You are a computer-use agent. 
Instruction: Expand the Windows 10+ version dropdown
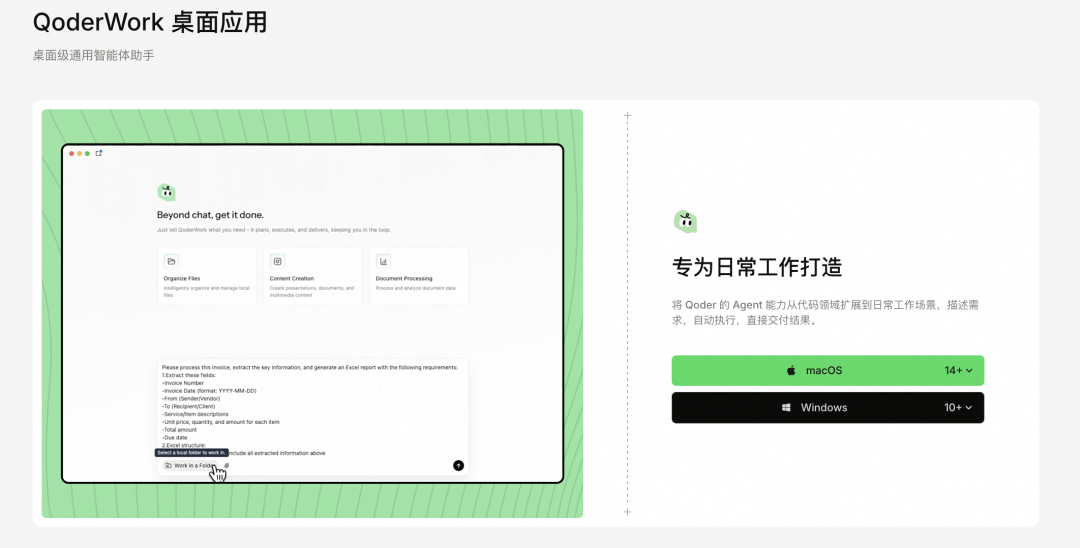[958, 408]
